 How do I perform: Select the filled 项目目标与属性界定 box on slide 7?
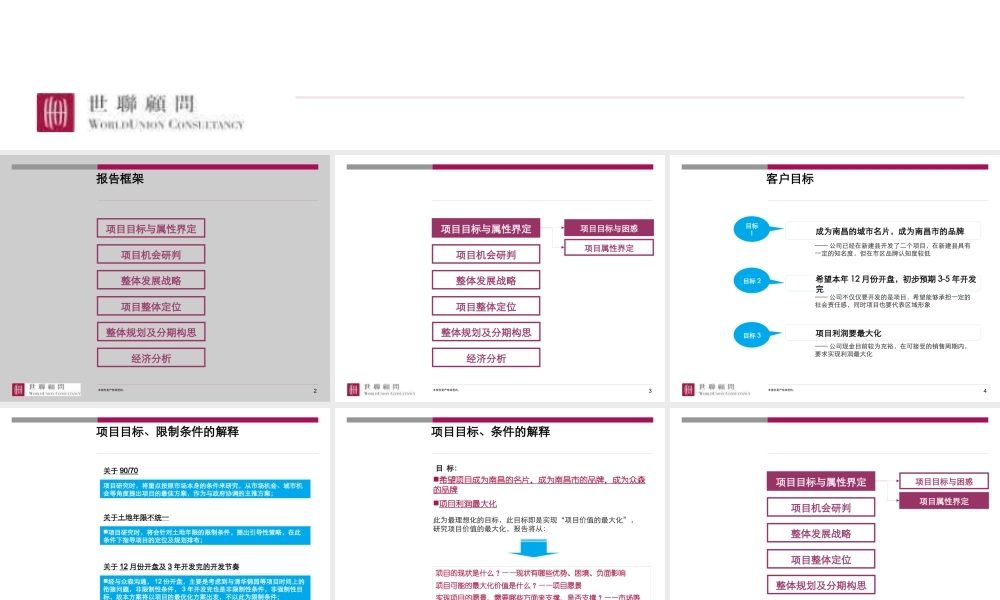coord(821,481)
